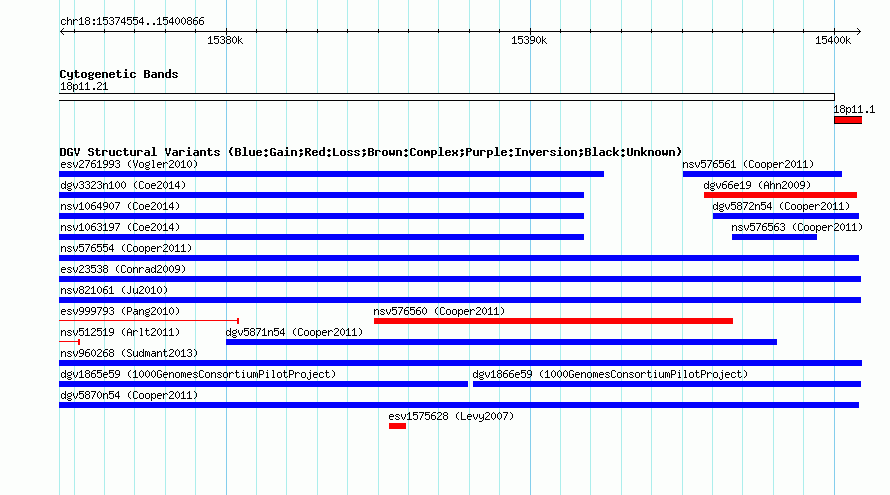Click the nsv576561 blue gain bar
890x495 pixels.
pos(762,174)
